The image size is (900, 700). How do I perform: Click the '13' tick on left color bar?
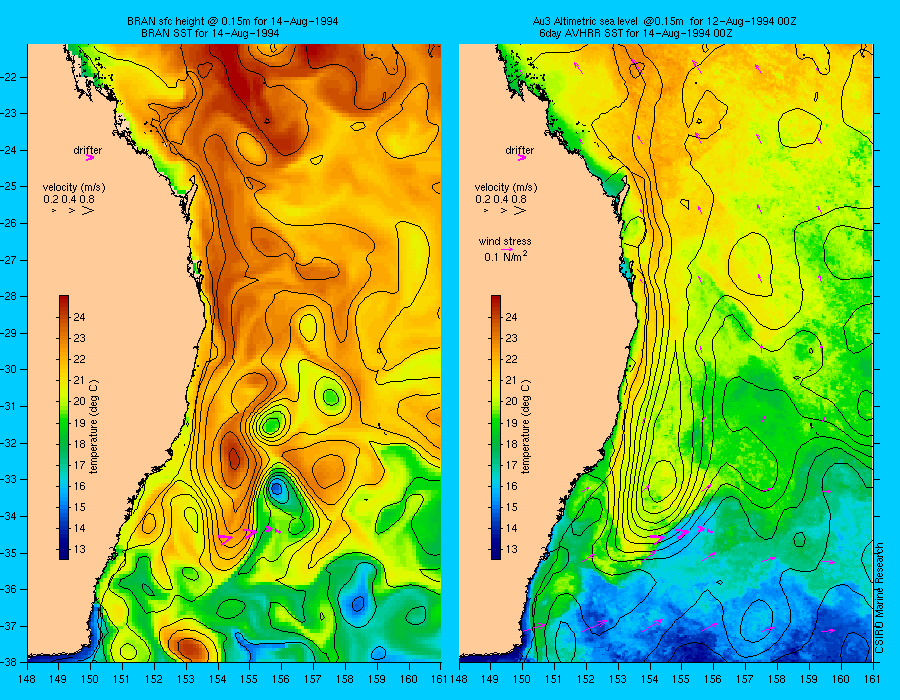79,549
